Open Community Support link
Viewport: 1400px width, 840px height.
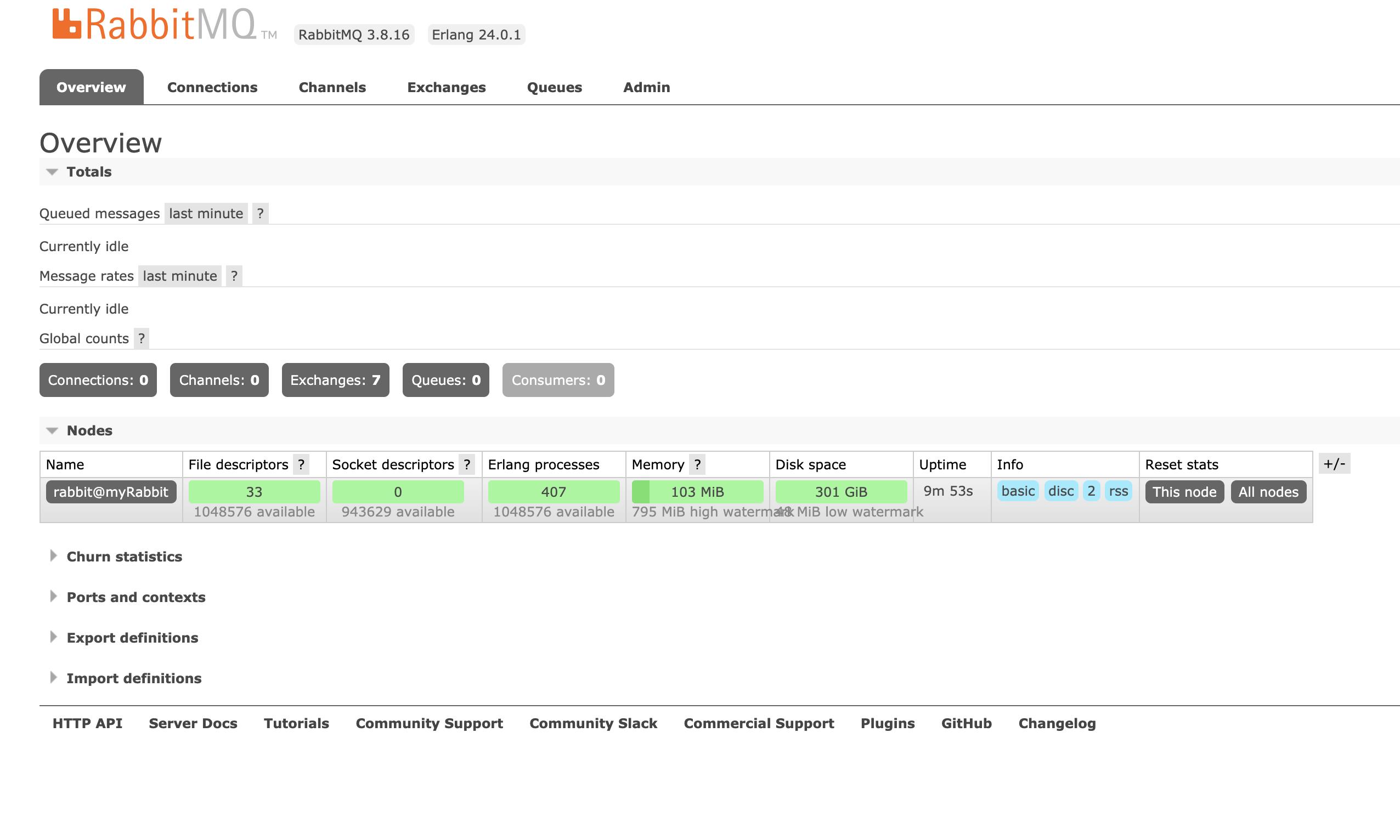[x=430, y=723]
